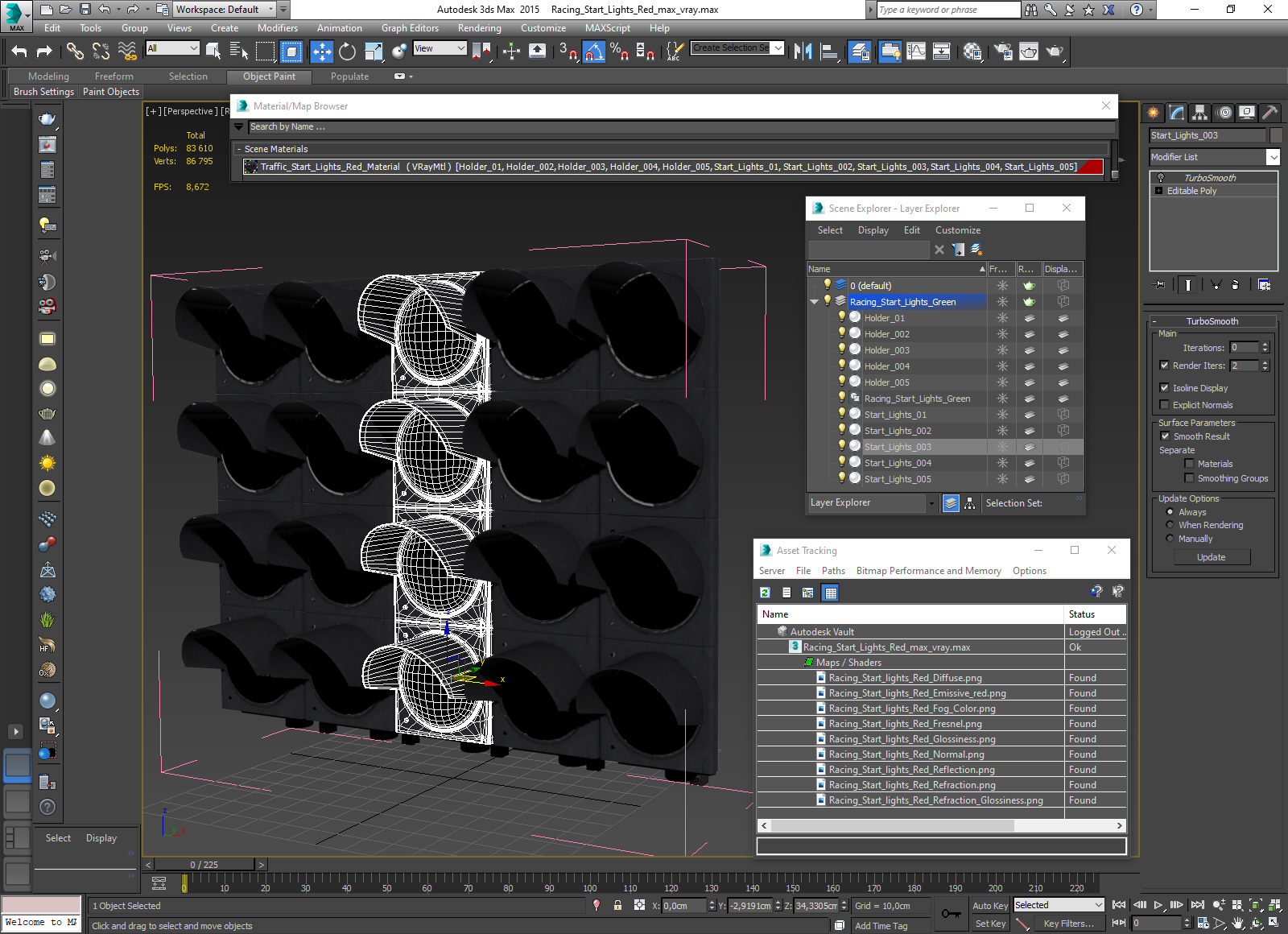The width and height of the screenshot is (1288, 934).
Task: Click Refresh icon in Asset Tracking
Action: pos(765,593)
